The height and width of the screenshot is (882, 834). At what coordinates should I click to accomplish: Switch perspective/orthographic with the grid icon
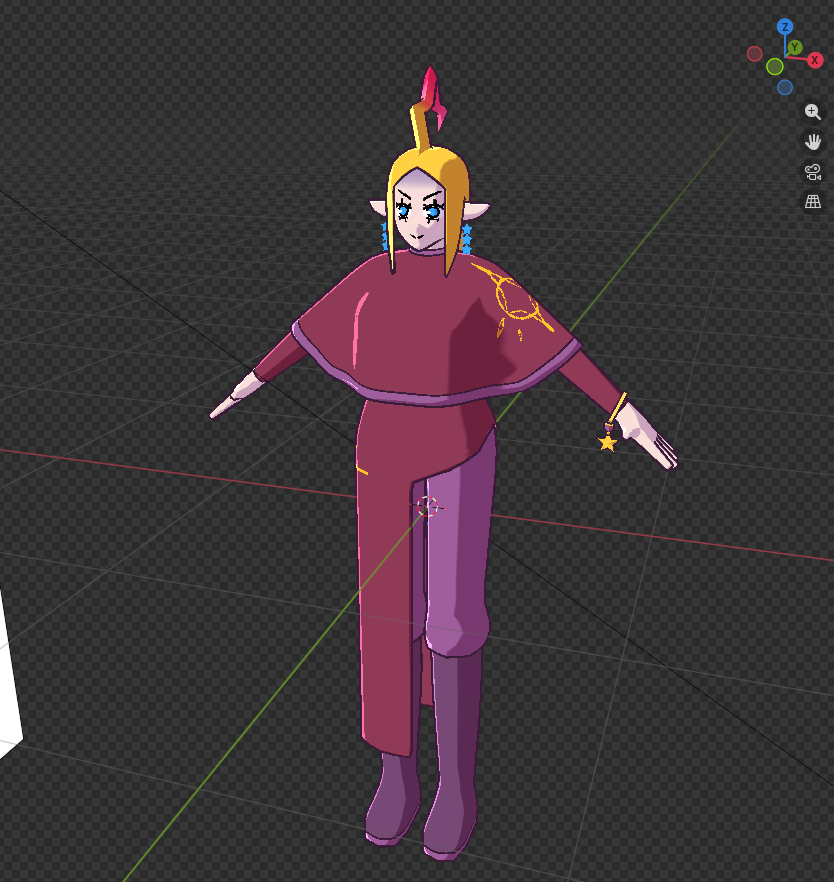click(x=812, y=202)
